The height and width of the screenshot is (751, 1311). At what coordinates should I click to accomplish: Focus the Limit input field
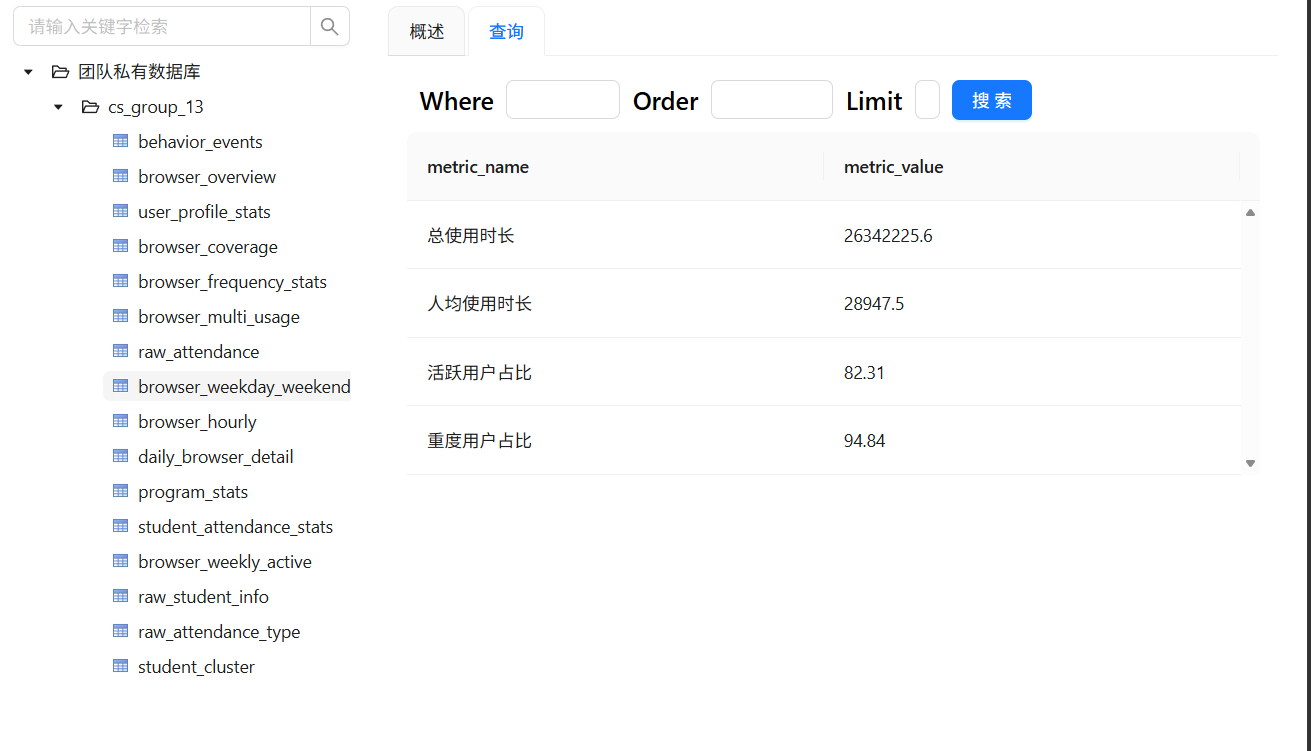point(927,100)
